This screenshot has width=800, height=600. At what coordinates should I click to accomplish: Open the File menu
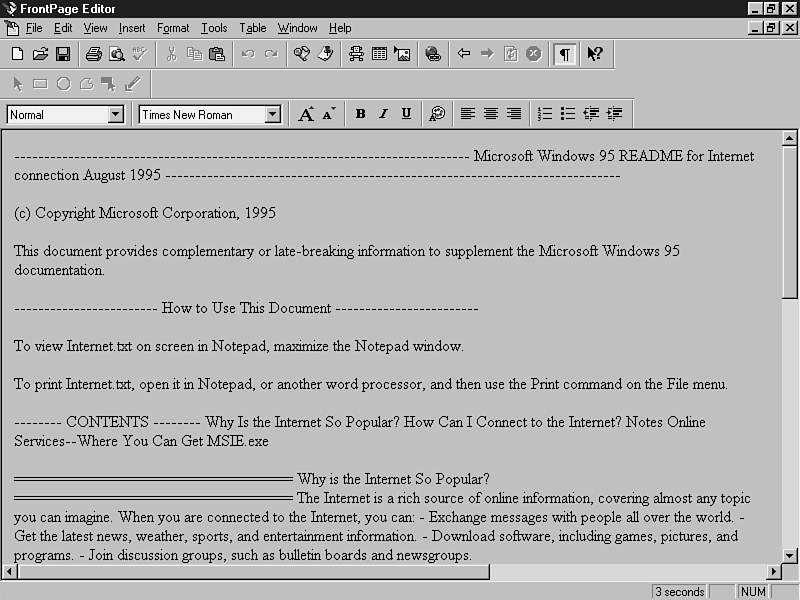pyautogui.click(x=34, y=29)
